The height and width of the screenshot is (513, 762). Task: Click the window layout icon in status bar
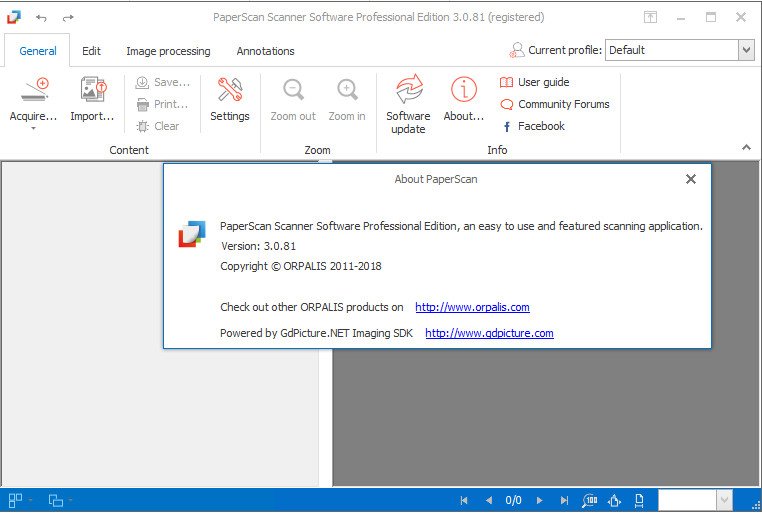pos(55,500)
